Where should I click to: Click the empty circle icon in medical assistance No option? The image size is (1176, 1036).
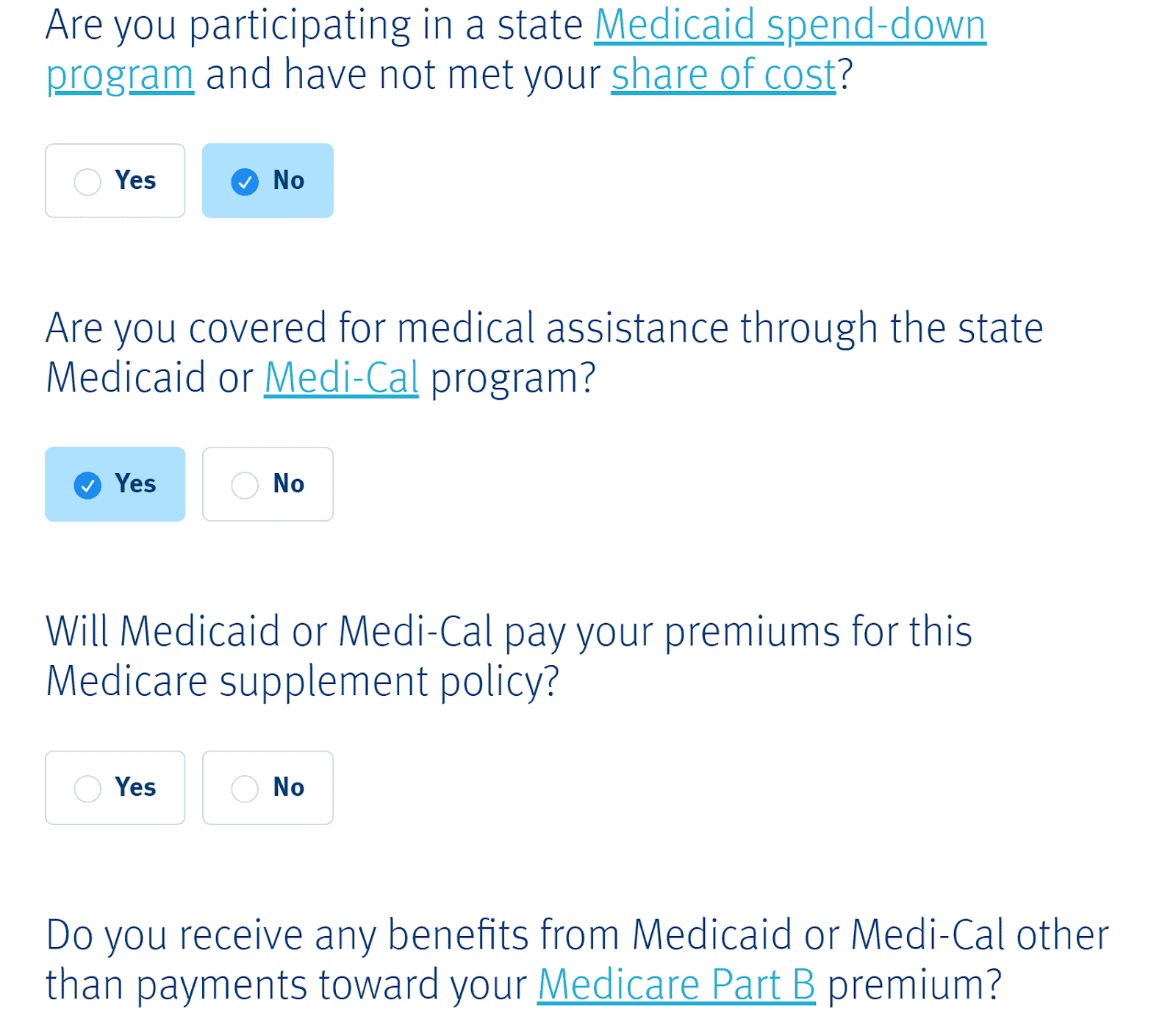245,485
